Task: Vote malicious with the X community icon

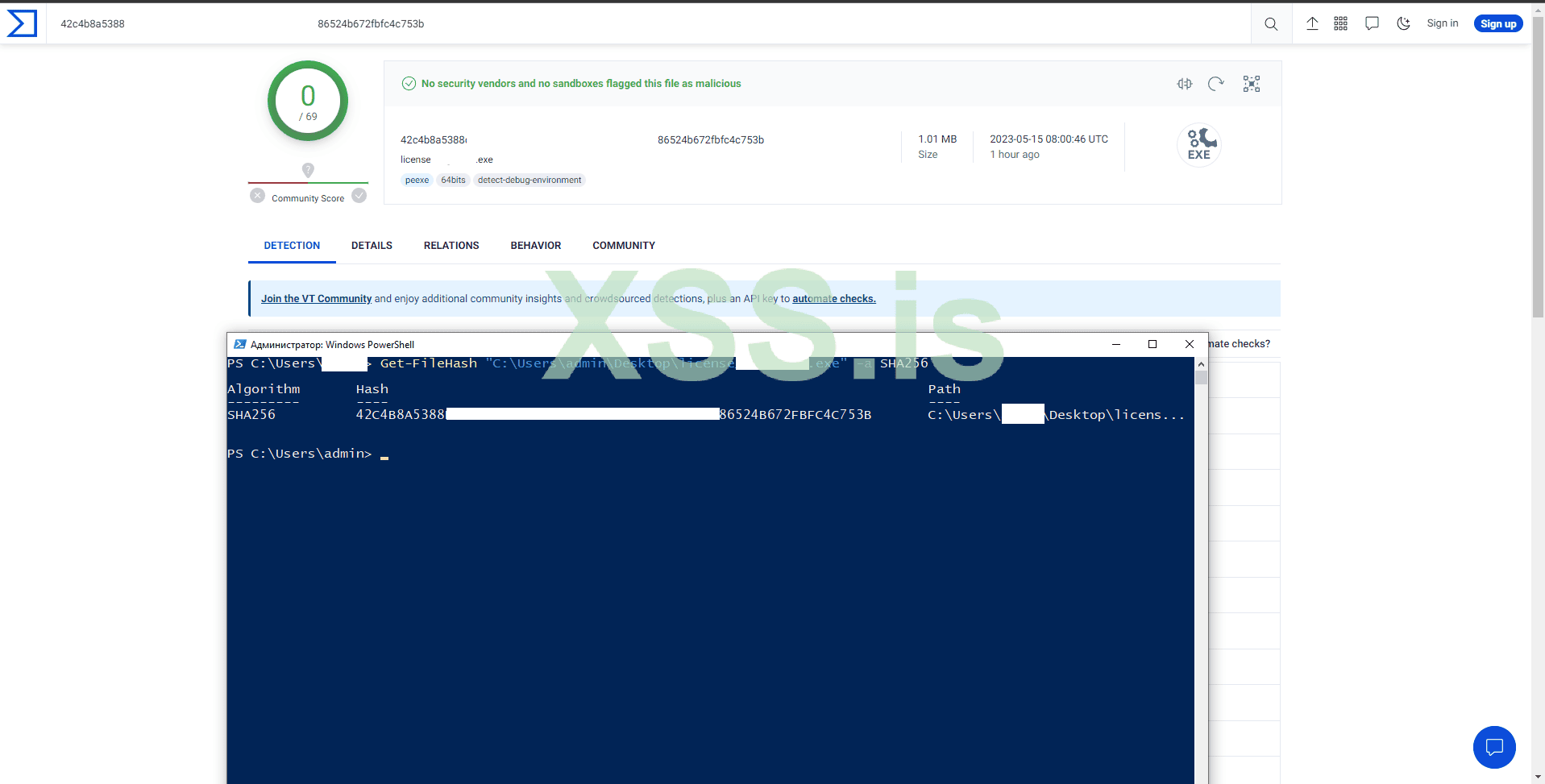Action: click(x=257, y=196)
